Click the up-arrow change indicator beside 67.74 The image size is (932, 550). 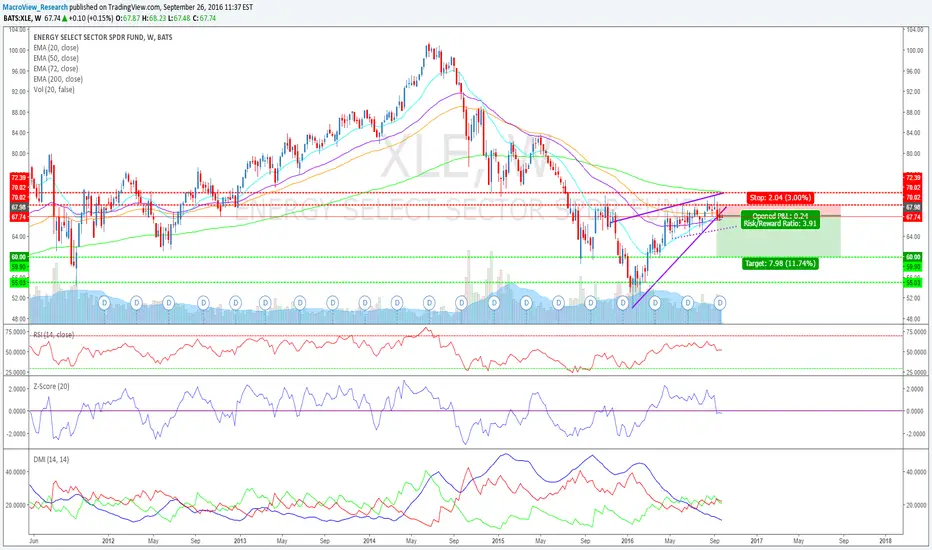(65, 18)
